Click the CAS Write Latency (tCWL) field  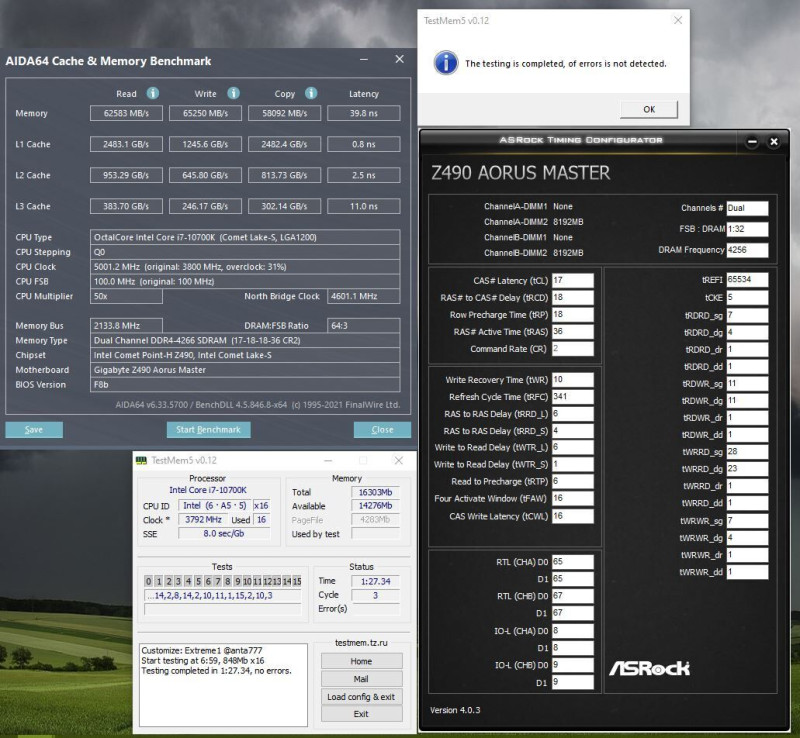(572, 516)
